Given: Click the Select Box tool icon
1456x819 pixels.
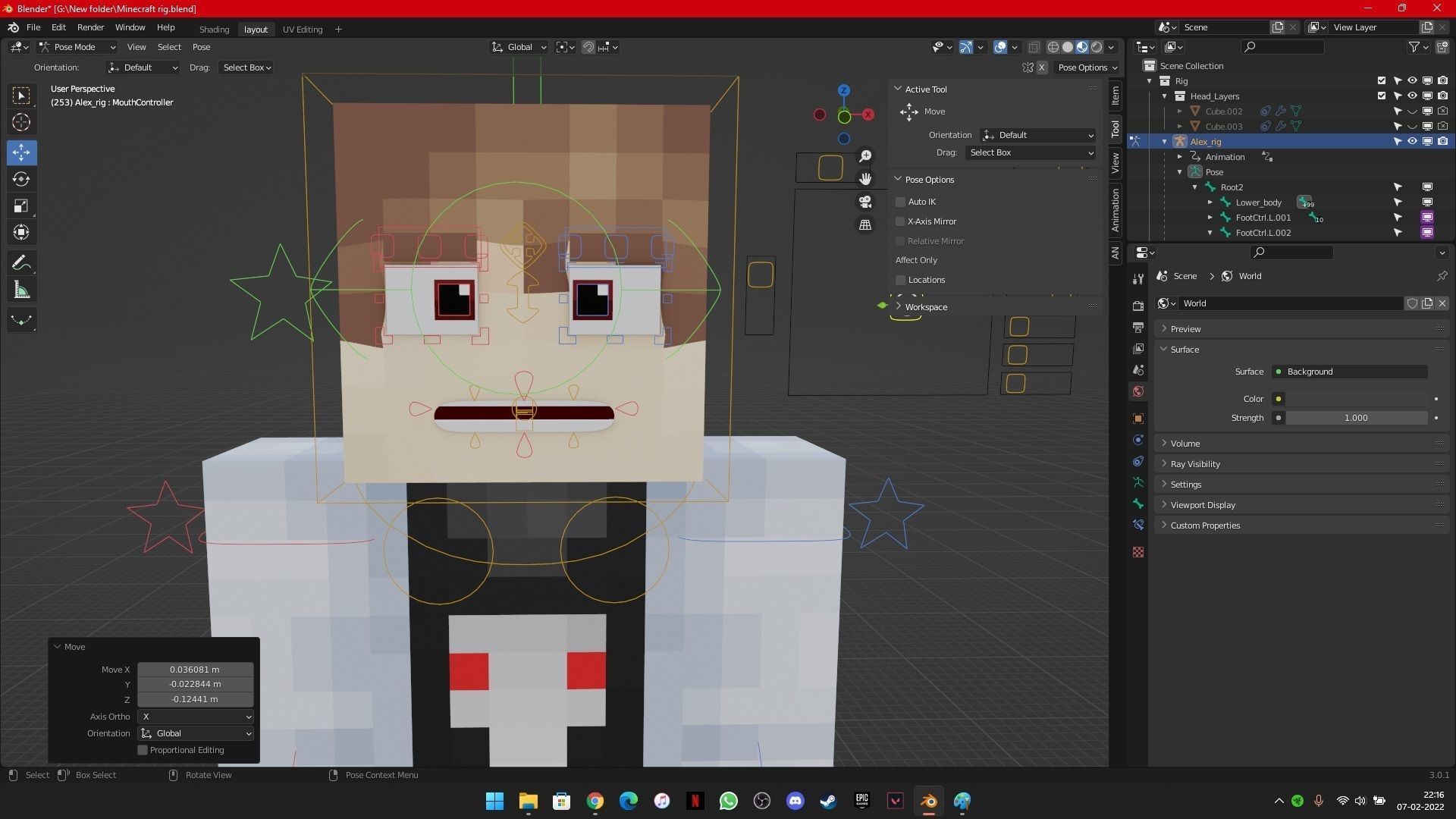Looking at the screenshot, I should [x=21, y=96].
